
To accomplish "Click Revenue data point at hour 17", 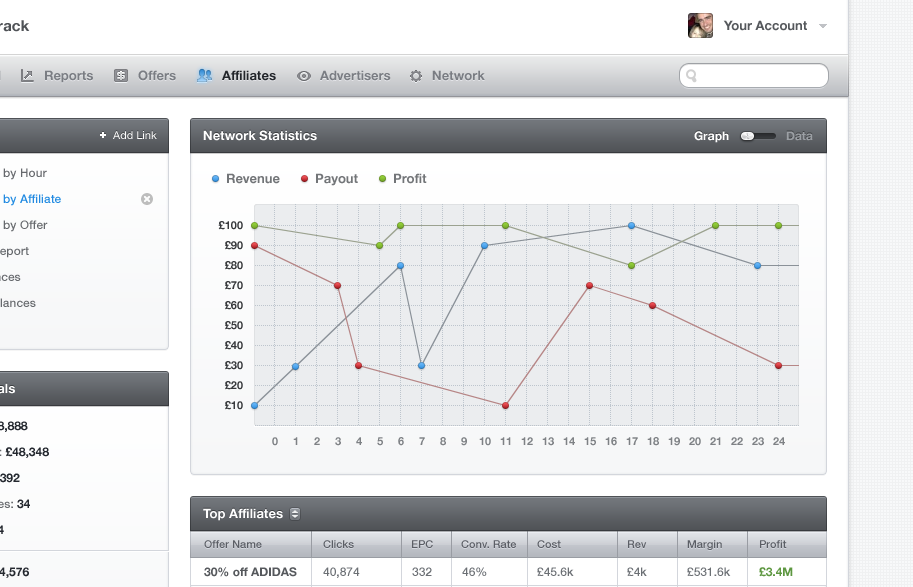I will (632, 225).
